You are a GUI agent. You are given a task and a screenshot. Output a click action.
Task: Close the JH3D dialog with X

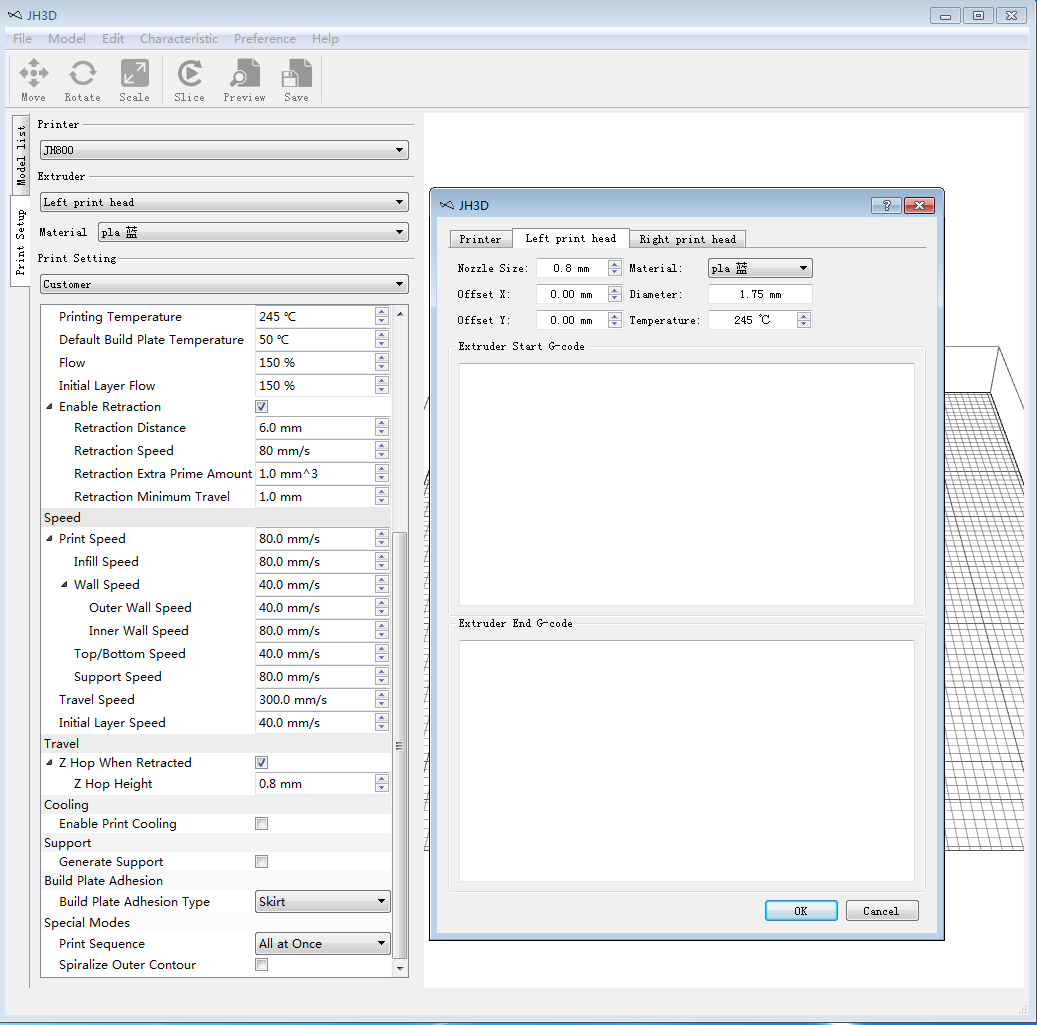coord(918,205)
